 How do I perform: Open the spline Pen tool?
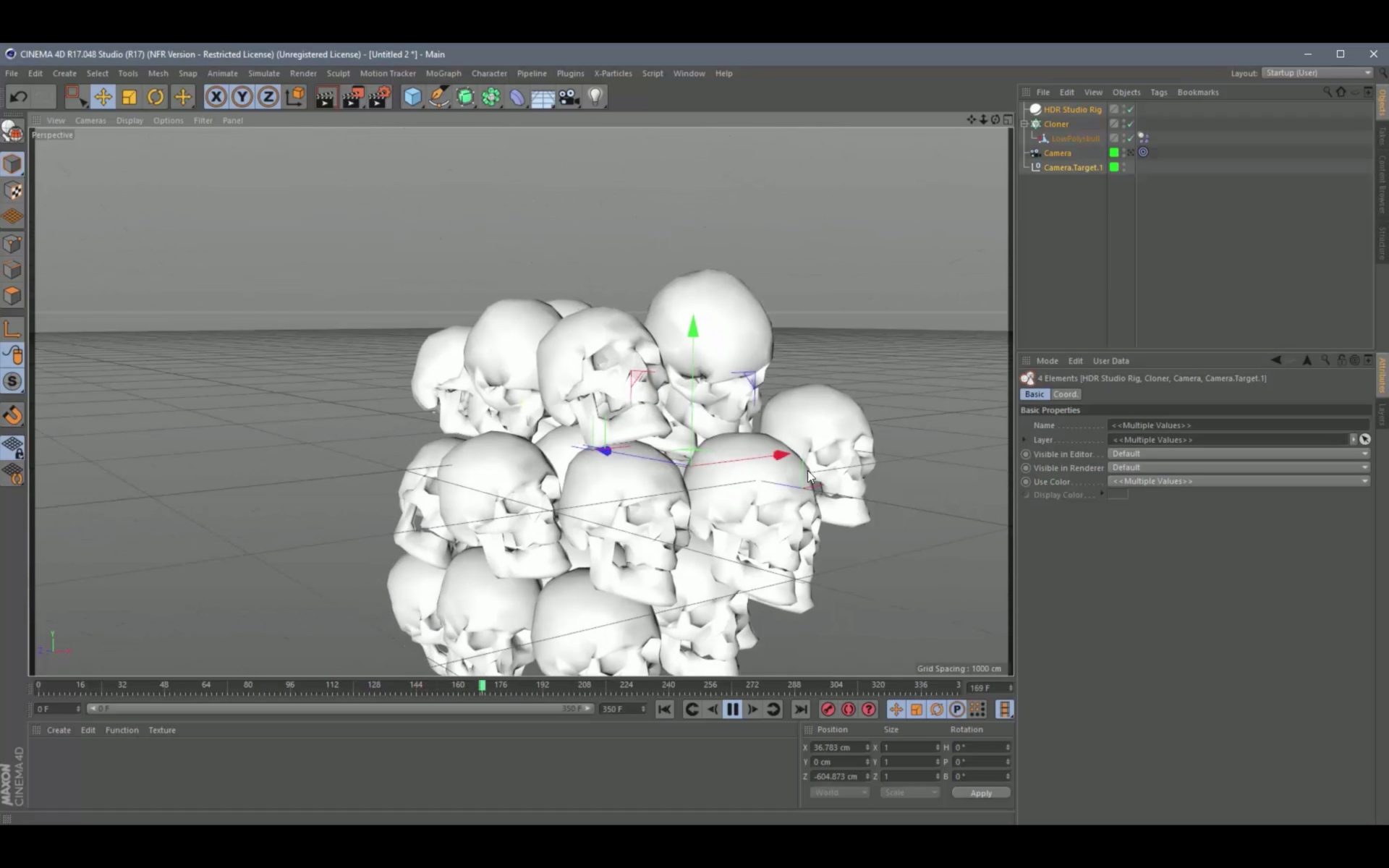coord(438,97)
